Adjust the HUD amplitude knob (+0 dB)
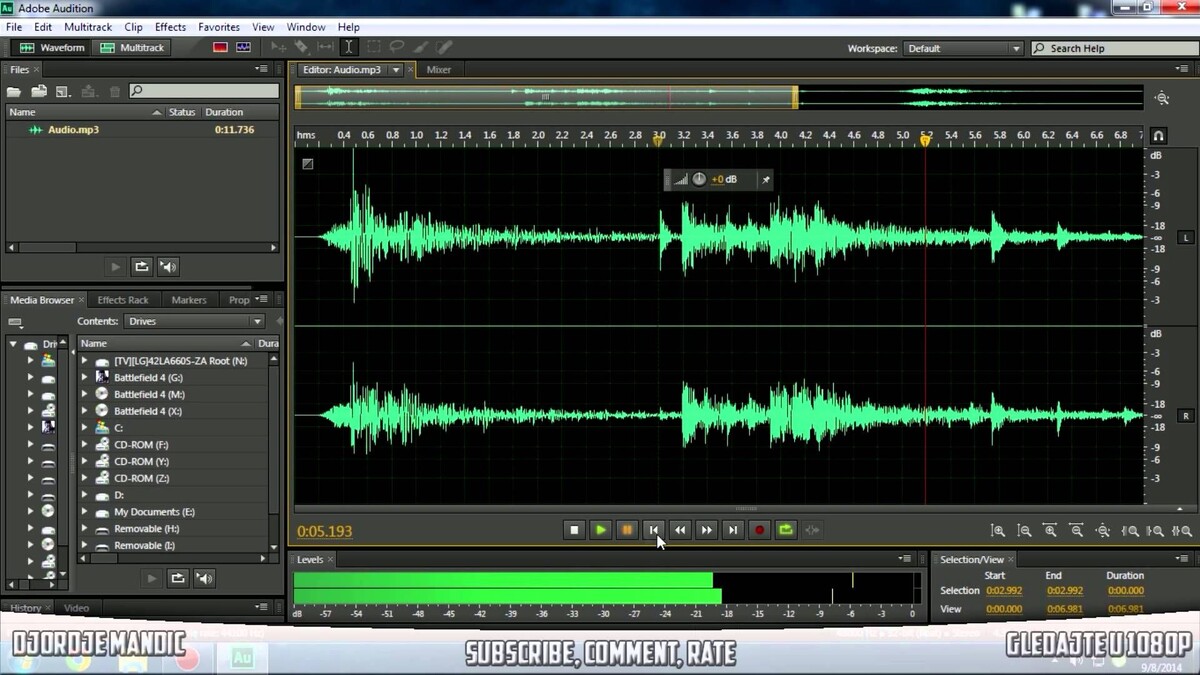 pyautogui.click(x=699, y=179)
